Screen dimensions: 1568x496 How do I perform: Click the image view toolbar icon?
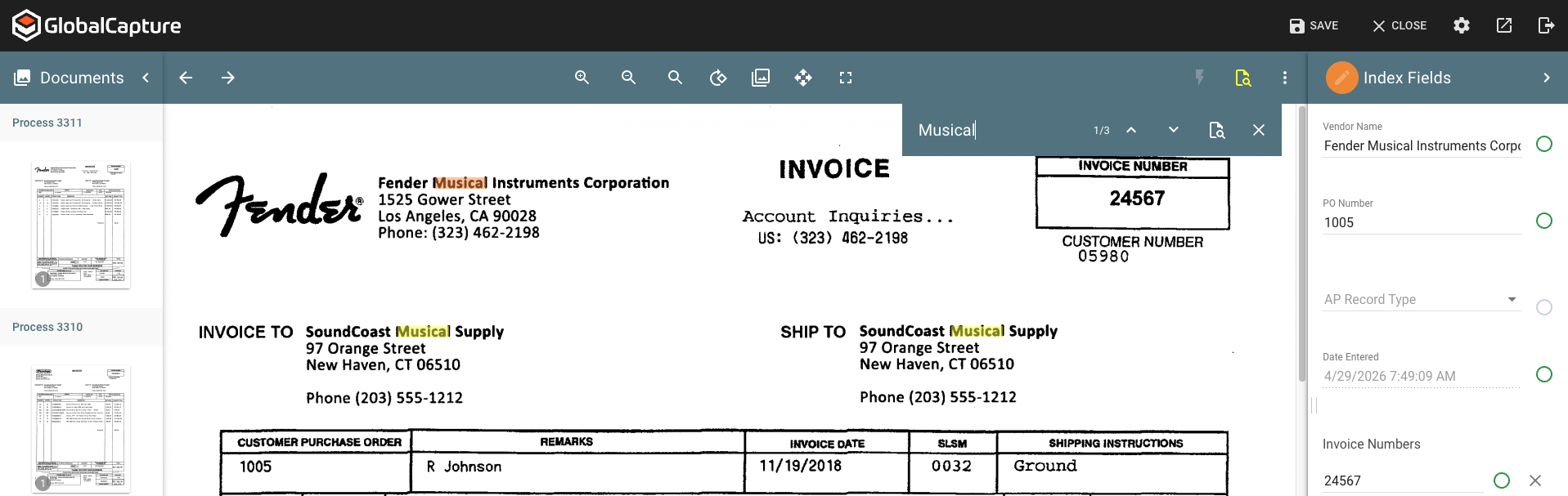tap(761, 78)
